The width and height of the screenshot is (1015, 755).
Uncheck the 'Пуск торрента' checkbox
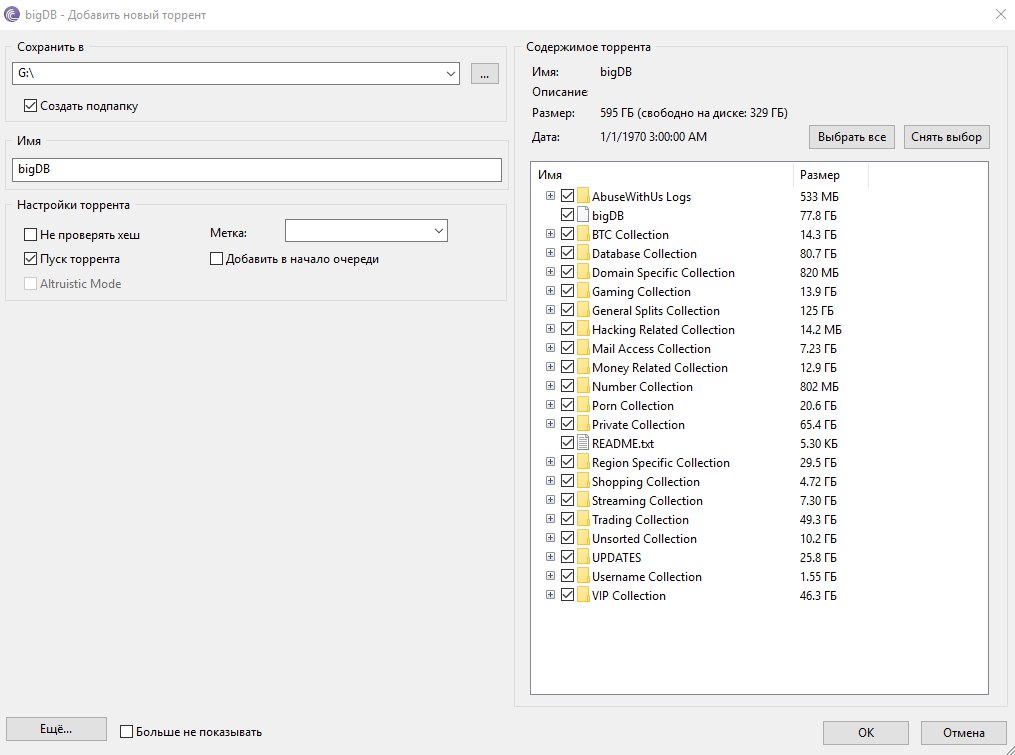(x=30, y=259)
